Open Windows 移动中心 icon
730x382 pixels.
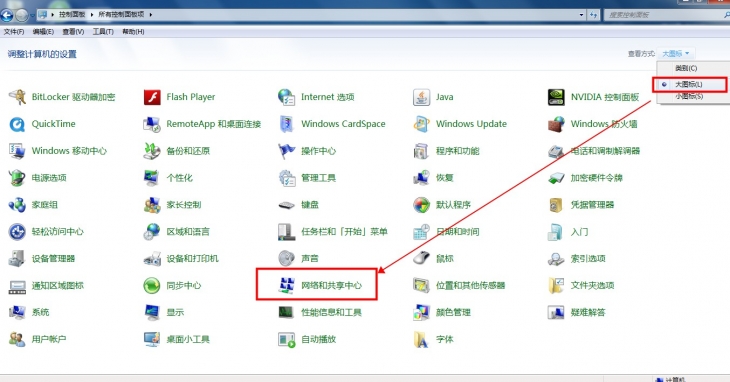(17, 151)
